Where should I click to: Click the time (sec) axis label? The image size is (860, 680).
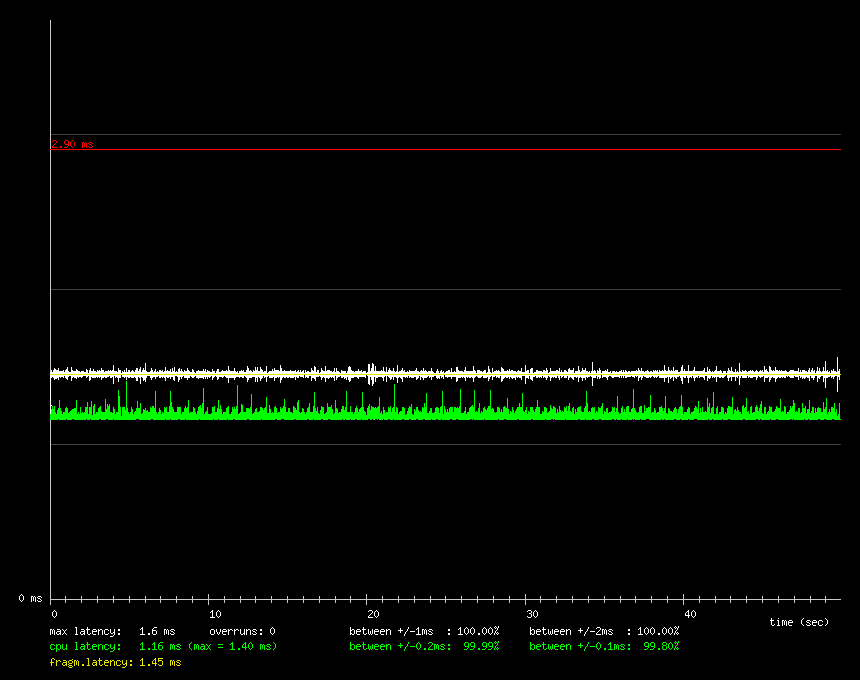click(799, 622)
